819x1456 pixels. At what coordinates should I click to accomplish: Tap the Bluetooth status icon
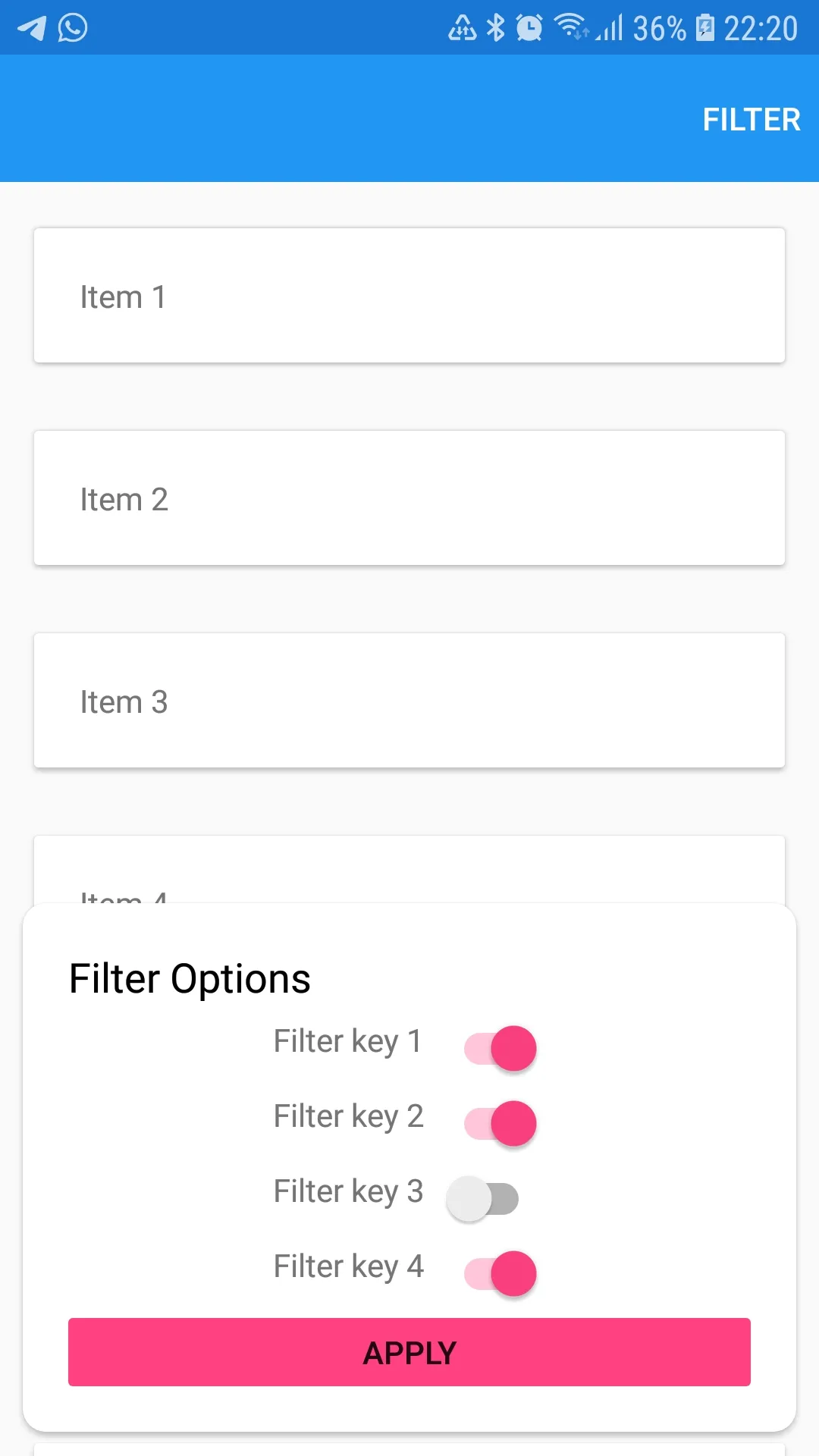(x=496, y=28)
